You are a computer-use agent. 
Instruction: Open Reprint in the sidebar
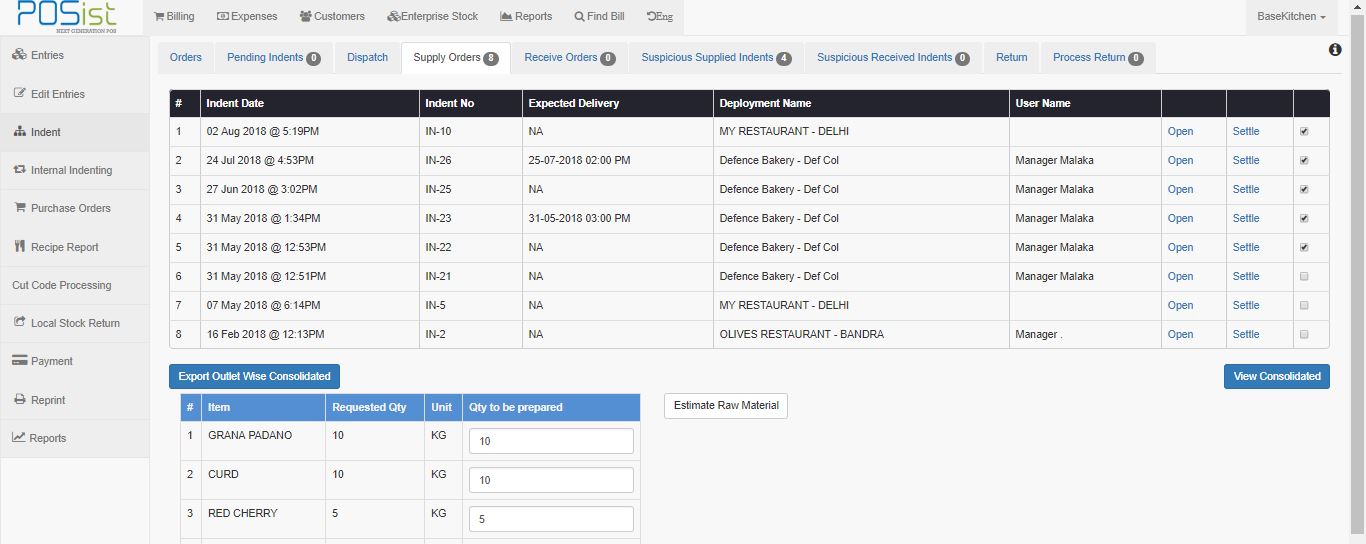tap(74, 400)
